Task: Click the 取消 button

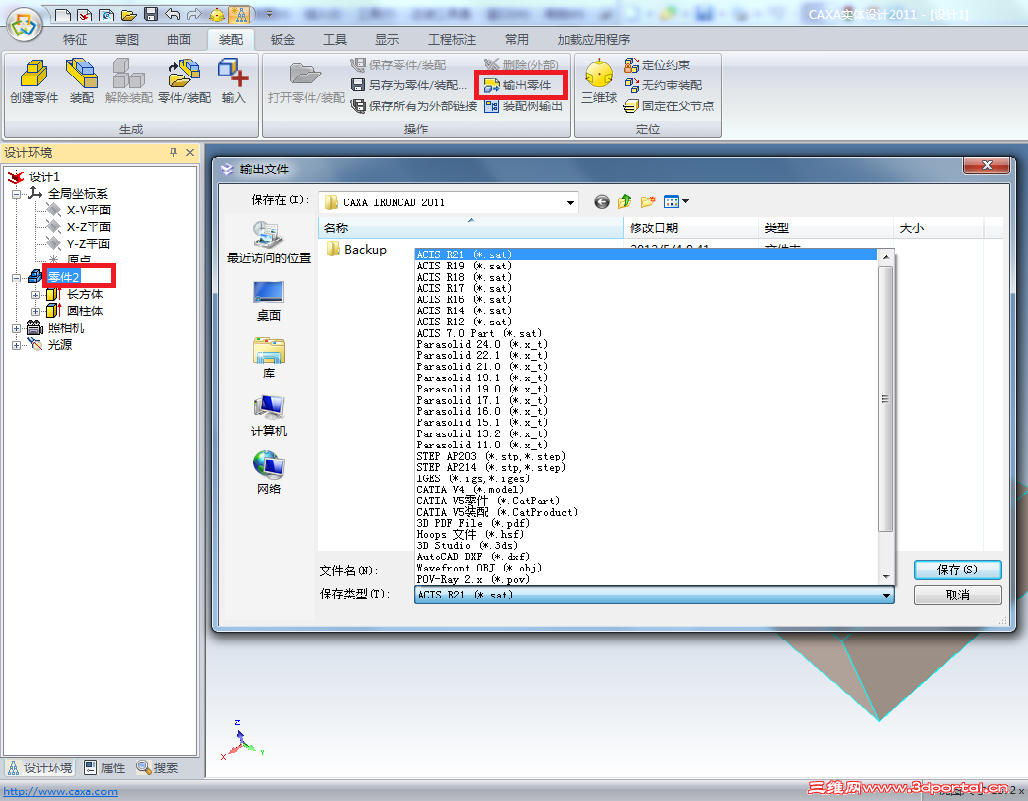Action: pos(957,595)
